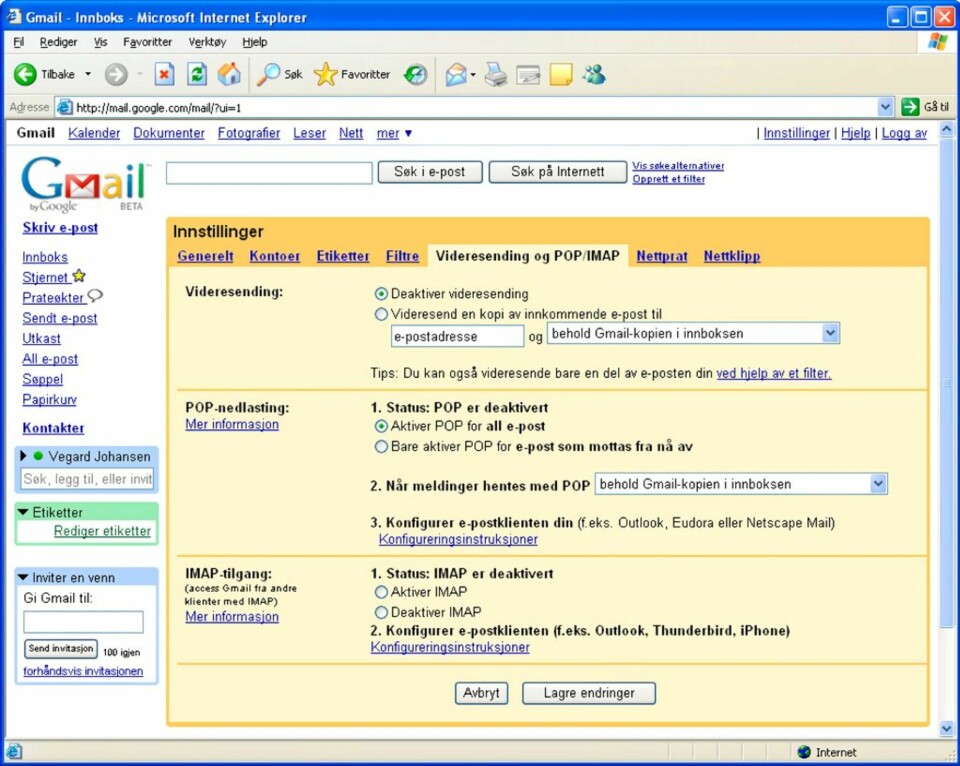960x766 pixels.
Task: Open the Tilbake history dropdown arrow
Action: click(88, 75)
